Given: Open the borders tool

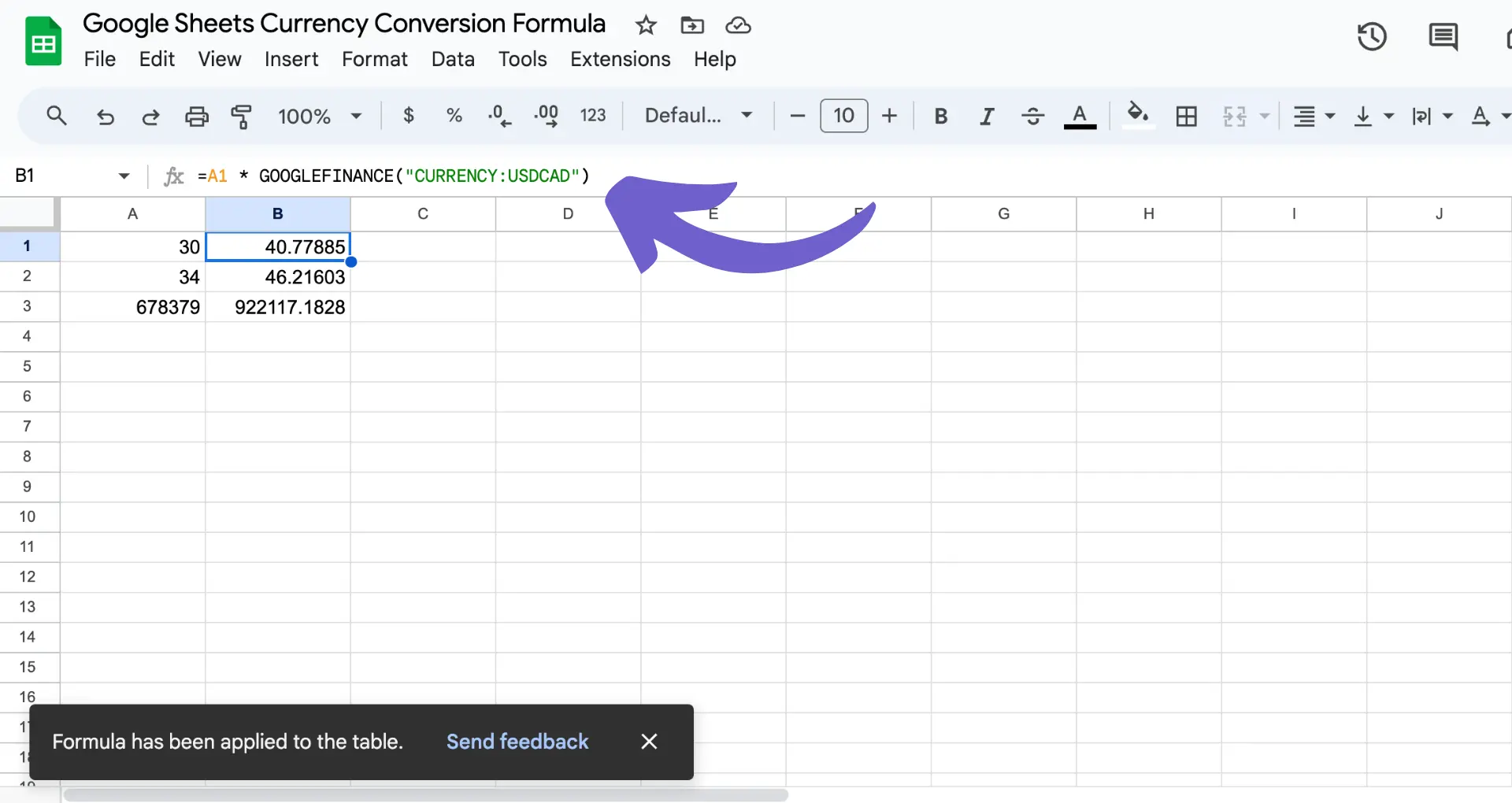Looking at the screenshot, I should (1186, 117).
